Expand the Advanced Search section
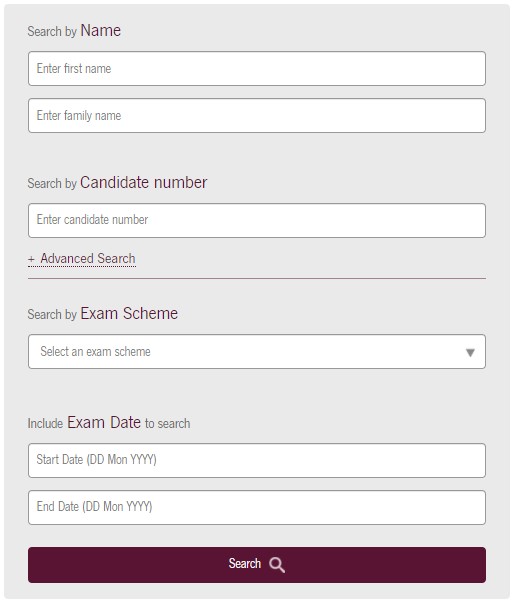Viewport: 515px width, 607px height. (82, 259)
